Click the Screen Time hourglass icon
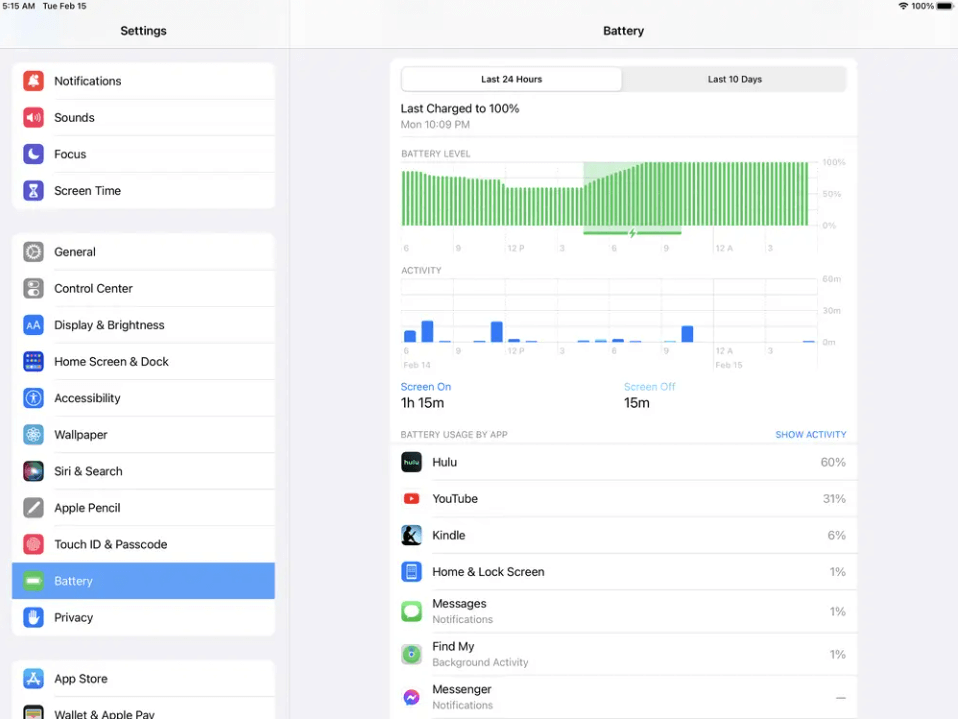The image size is (958, 719). tap(33, 190)
